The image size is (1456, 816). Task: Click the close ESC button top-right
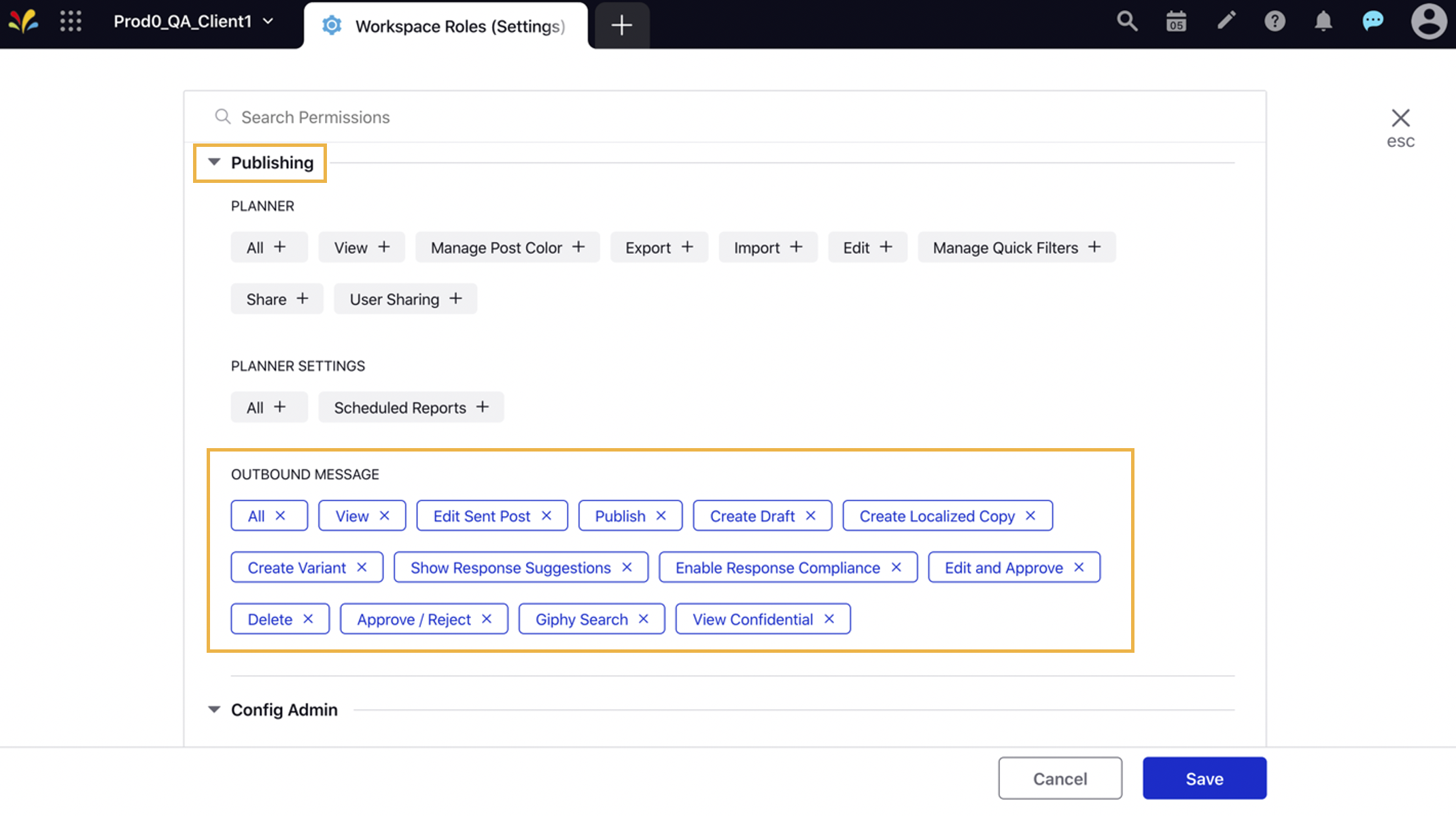[1400, 116]
